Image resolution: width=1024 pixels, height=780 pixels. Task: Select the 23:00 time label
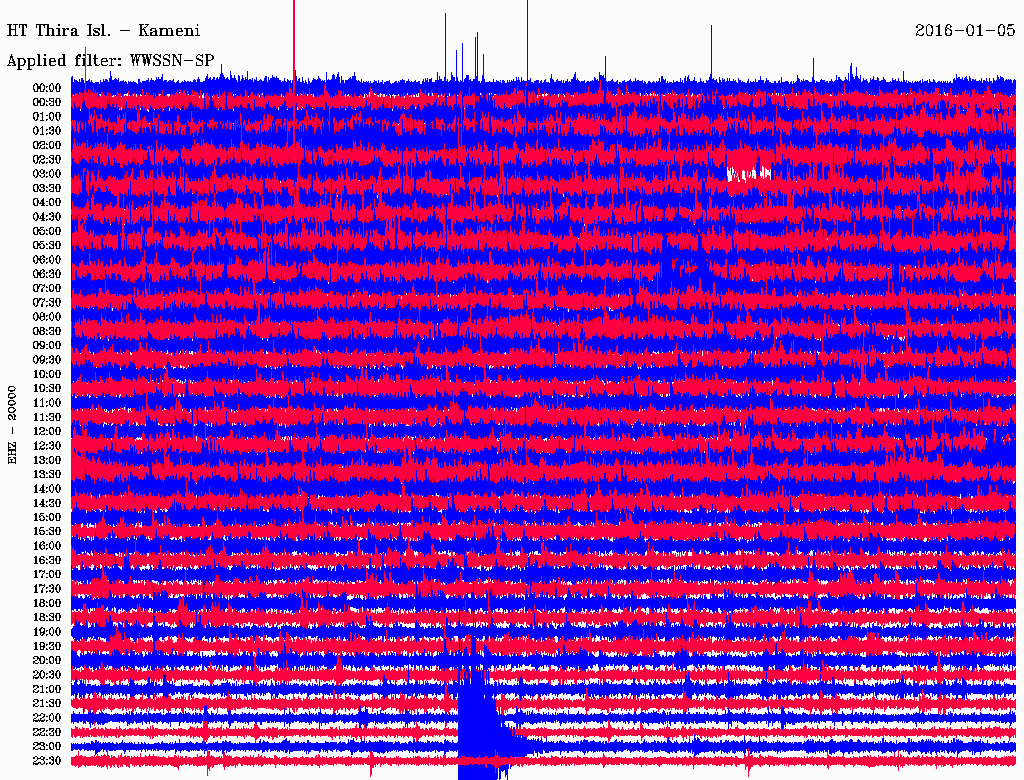click(x=47, y=746)
